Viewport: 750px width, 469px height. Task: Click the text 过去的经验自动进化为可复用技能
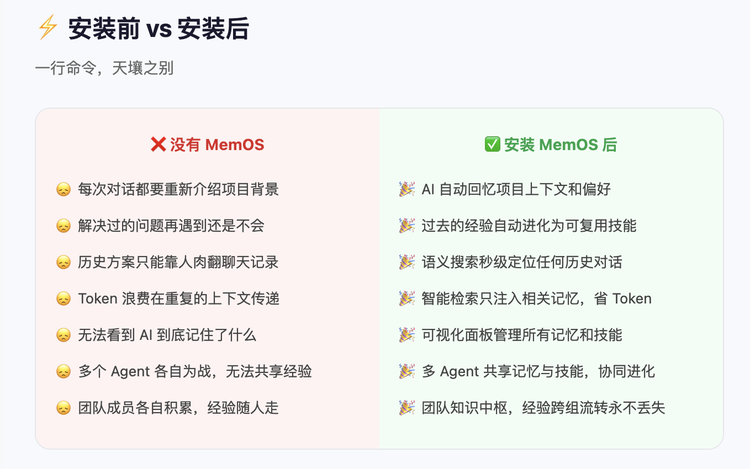tap(529, 226)
